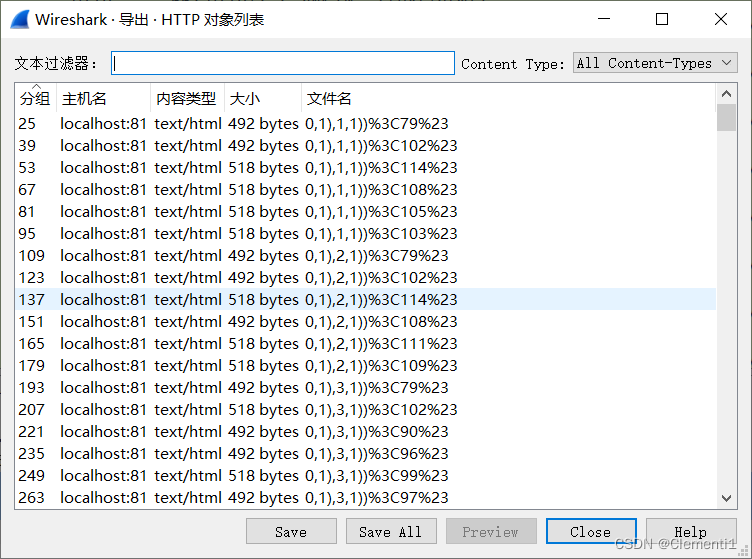This screenshot has height=559, width=752.
Task: Select the row for packet 263
Action: coord(365,498)
